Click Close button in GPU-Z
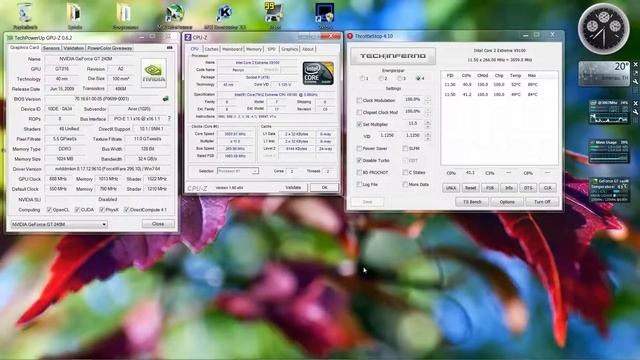The image size is (640, 360). point(158,224)
